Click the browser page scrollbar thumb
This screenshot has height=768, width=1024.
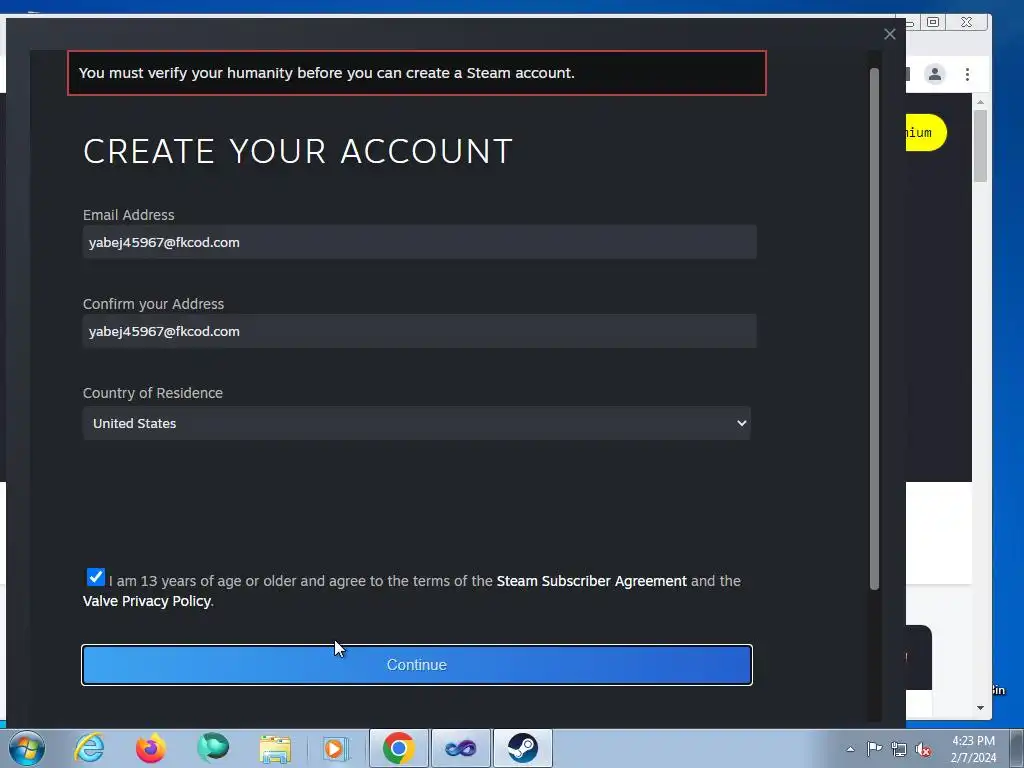coord(980,146)
